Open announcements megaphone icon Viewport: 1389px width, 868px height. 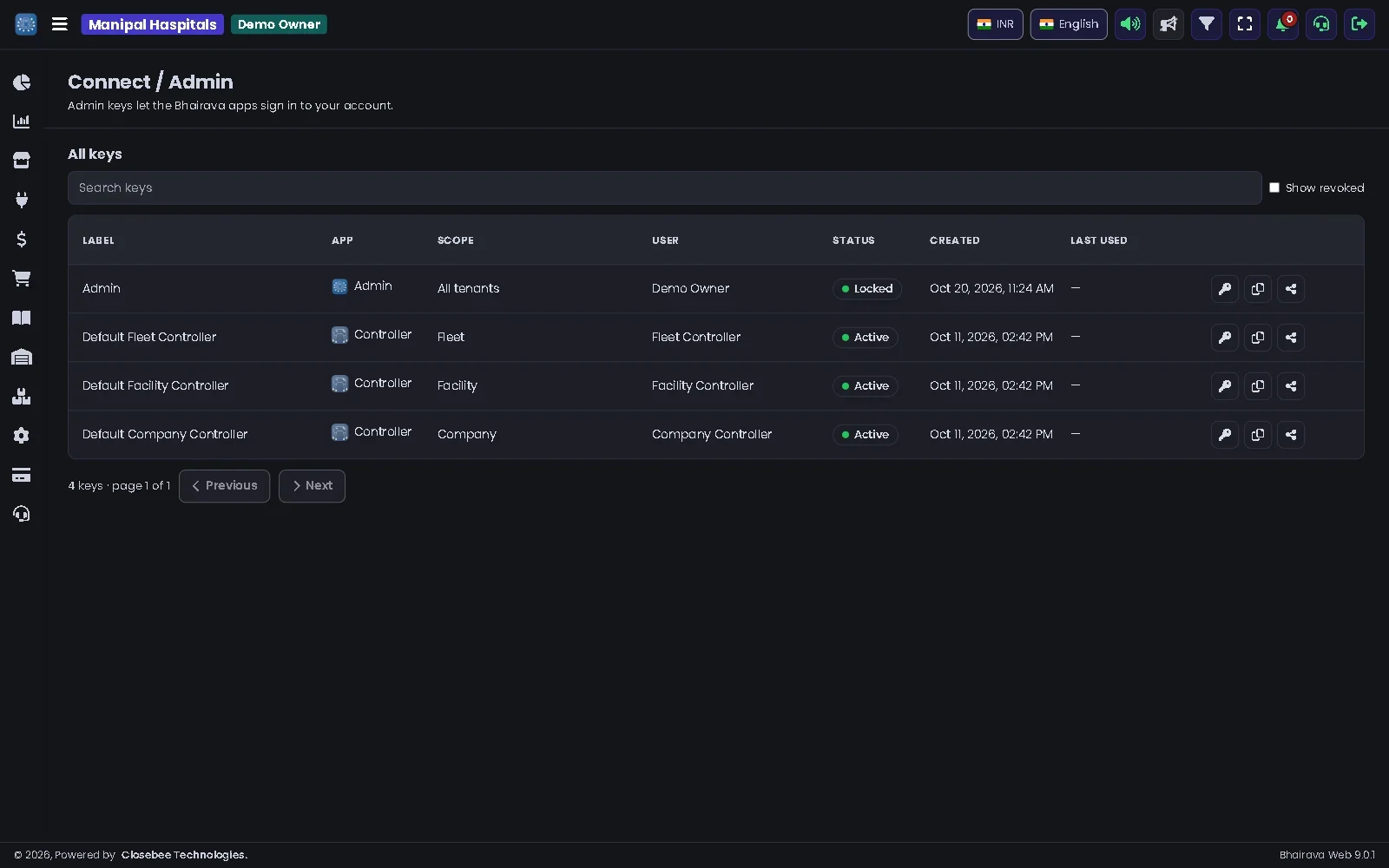pos(1168,24)
